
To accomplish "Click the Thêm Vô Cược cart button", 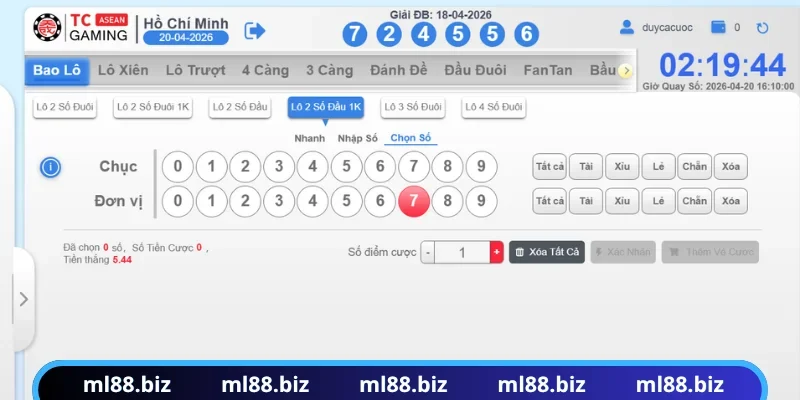I will click(x=710, y=253).
